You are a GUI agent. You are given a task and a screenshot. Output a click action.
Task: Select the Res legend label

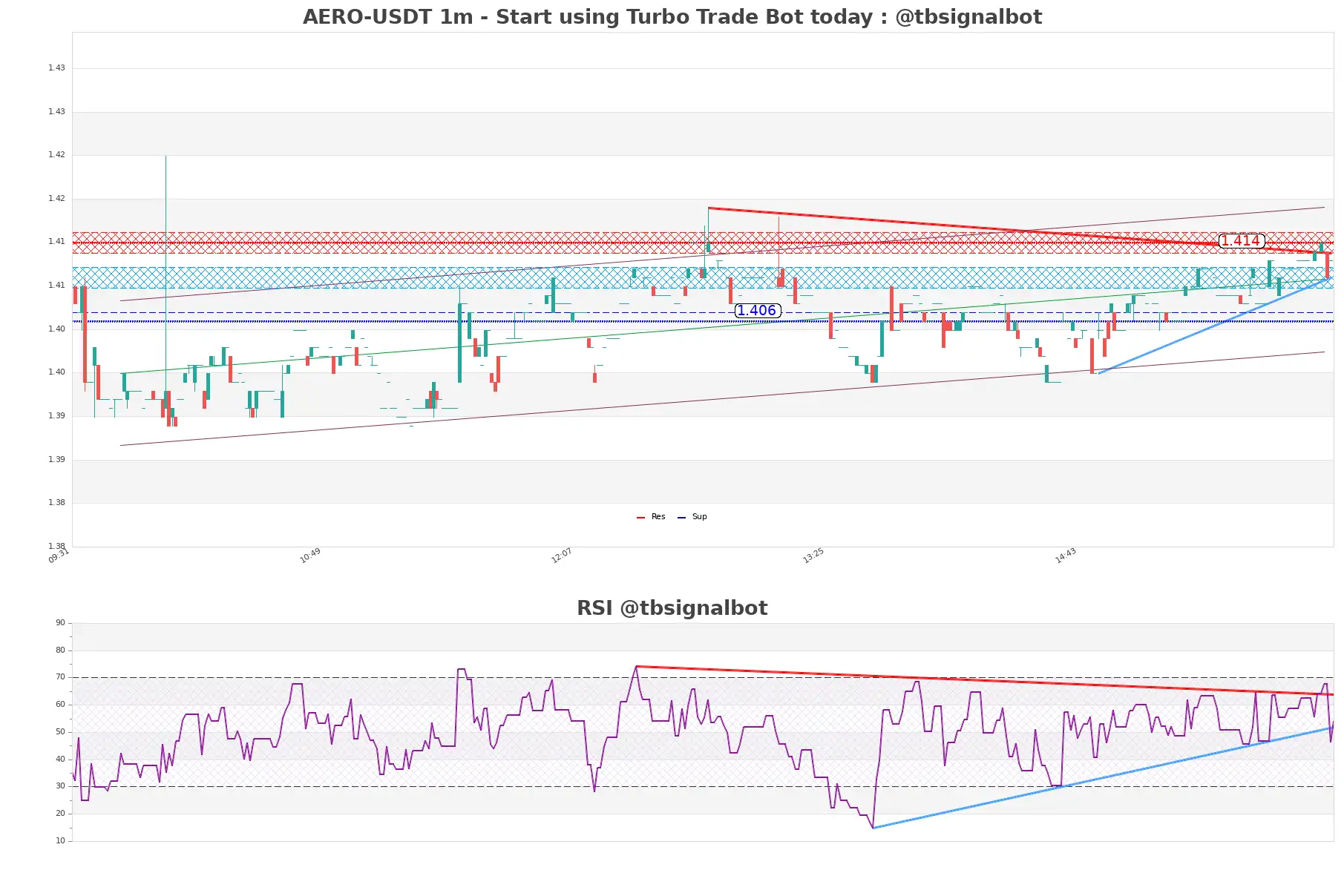(658, 517)
